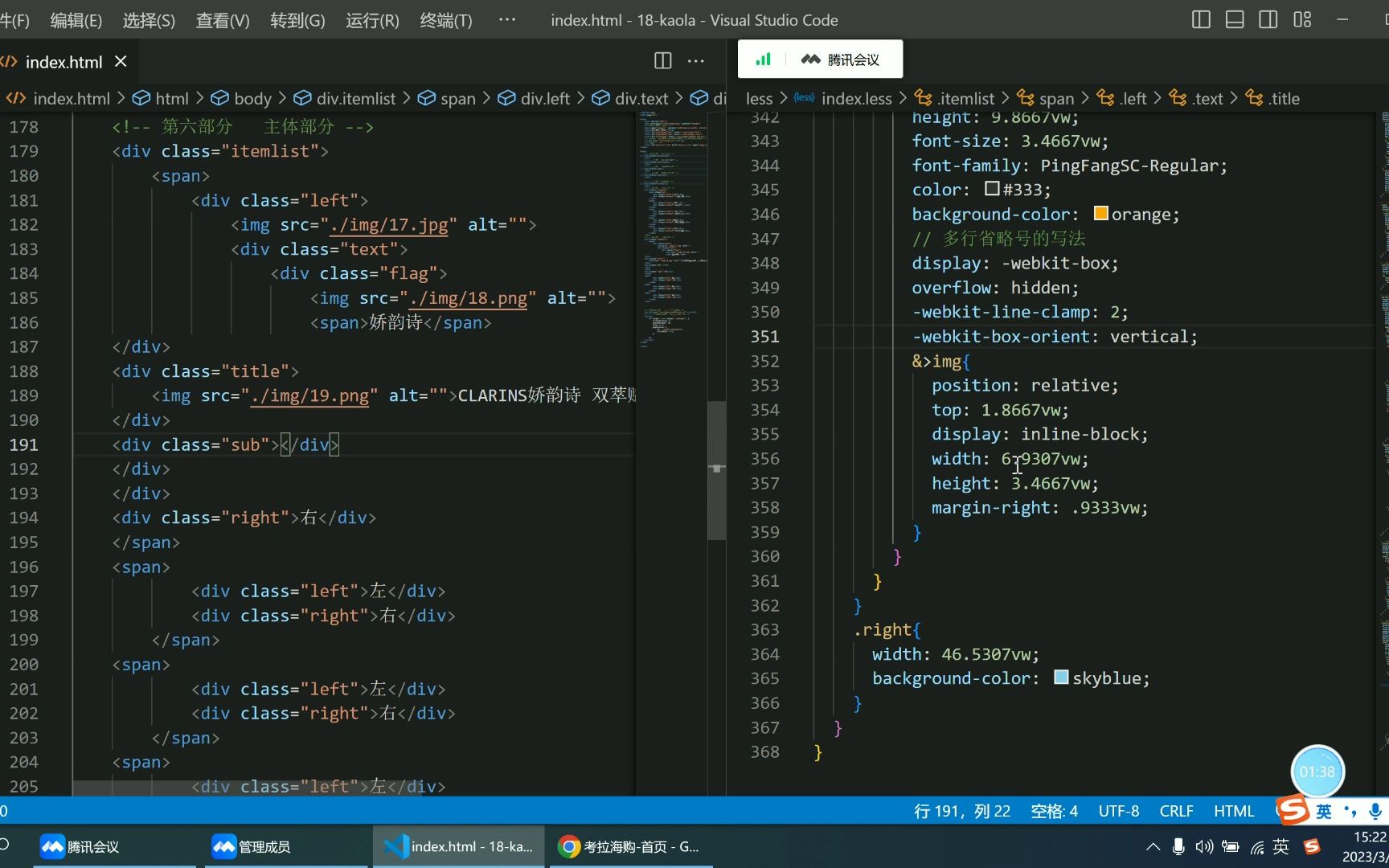This screenshot has width=1389, height=868.
Task: Open the 查看(V) menu
Action: tap(223, 20)
